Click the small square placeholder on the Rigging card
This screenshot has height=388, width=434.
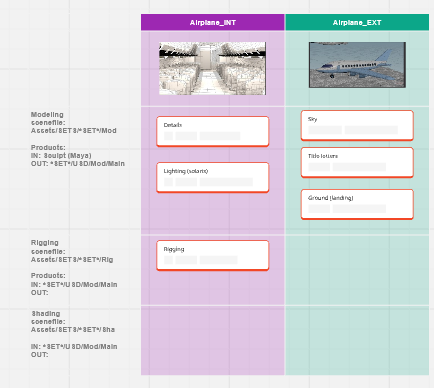point(168,260)
